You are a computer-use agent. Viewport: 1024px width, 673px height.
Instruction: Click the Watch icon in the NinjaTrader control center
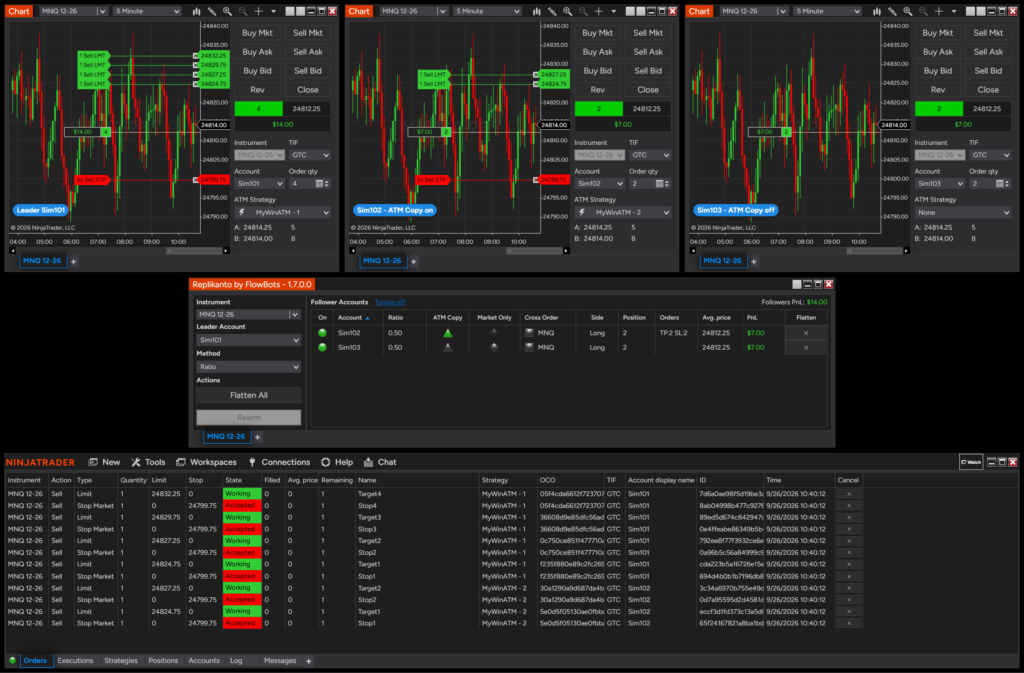tap(970, 462)
